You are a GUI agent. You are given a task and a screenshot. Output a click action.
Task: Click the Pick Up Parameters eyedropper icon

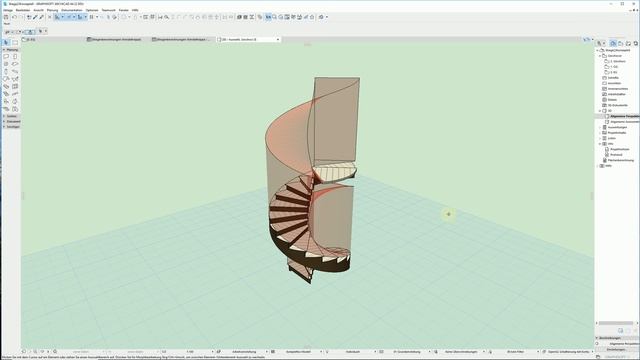[x=35, y=17]
